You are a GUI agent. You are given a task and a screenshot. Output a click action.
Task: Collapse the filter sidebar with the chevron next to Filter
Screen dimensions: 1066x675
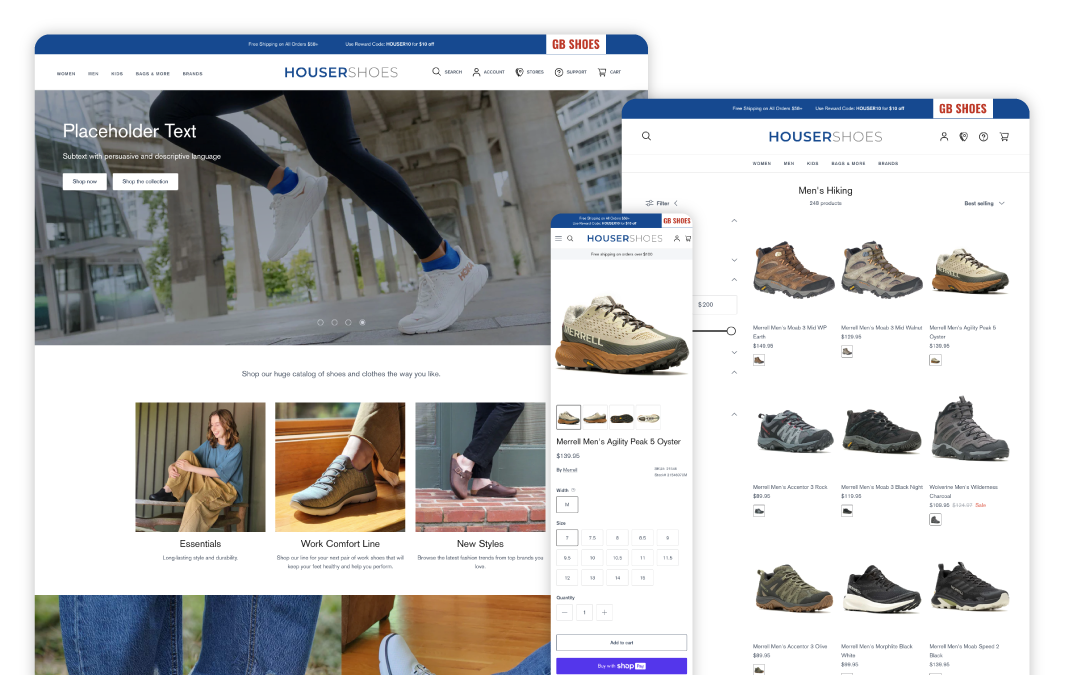pos(675,203)
